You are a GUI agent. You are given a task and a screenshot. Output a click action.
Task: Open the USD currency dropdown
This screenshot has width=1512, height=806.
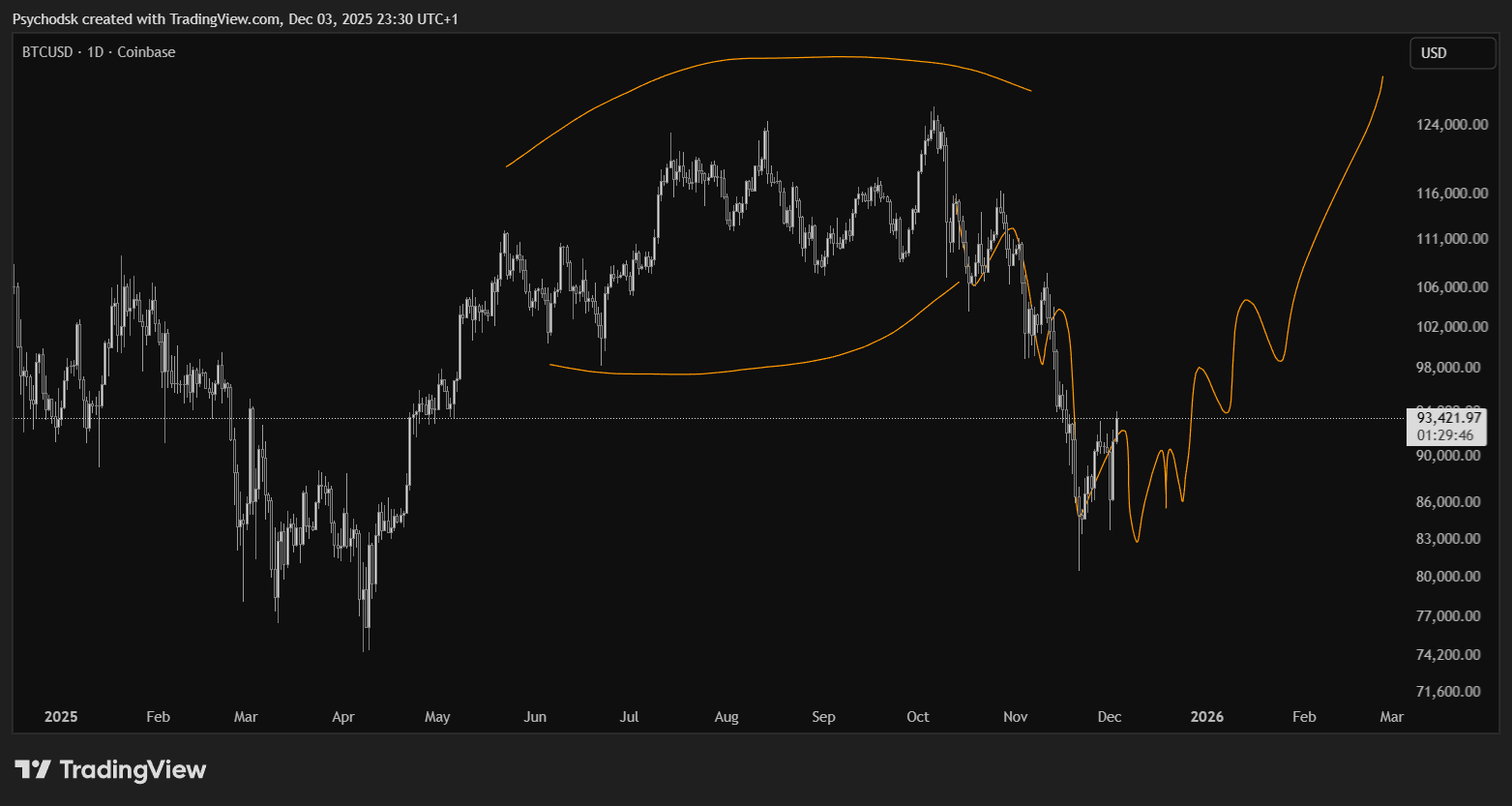pos(1451,53)
